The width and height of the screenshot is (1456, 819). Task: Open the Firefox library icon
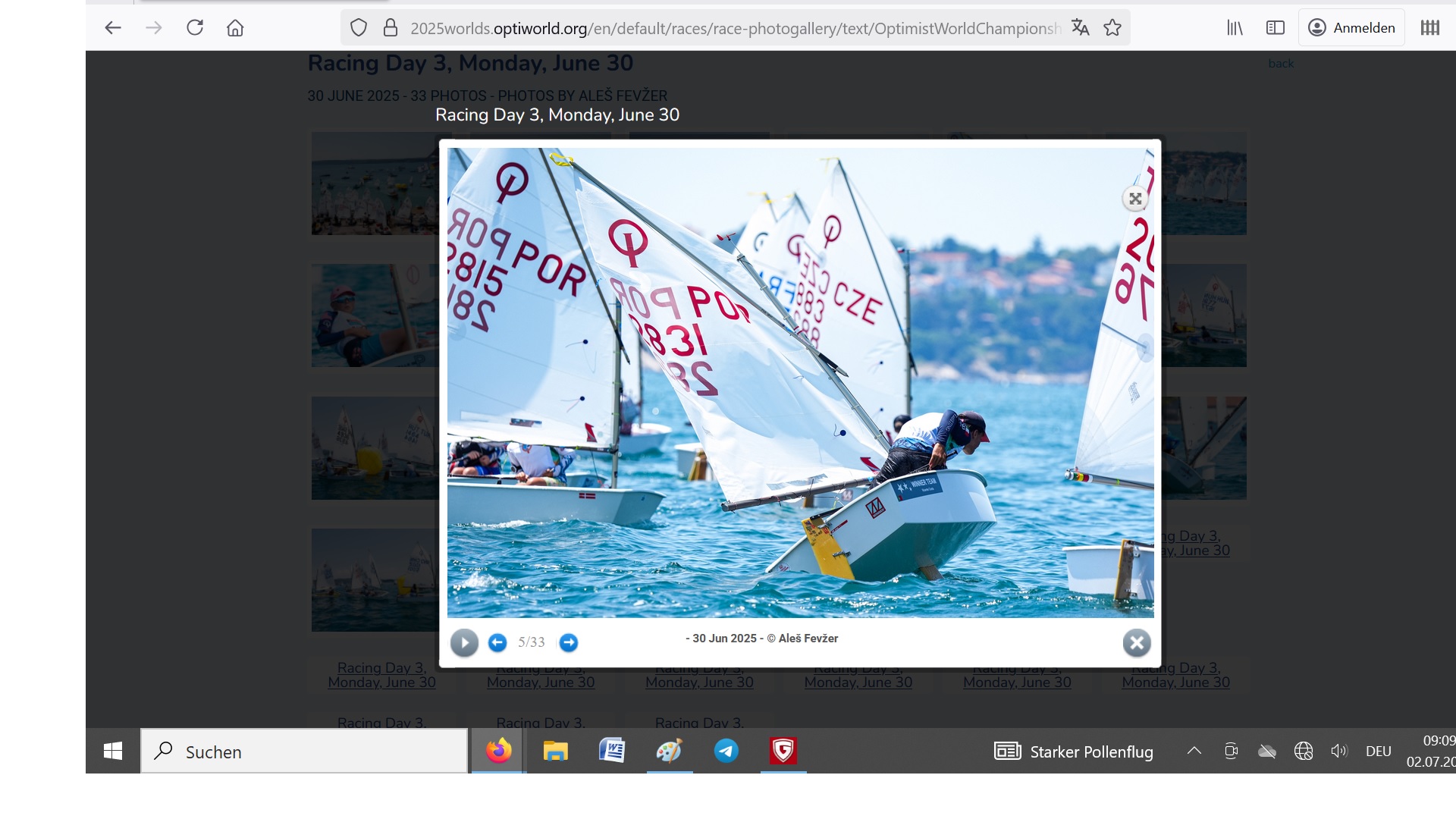coord(1235,28)
